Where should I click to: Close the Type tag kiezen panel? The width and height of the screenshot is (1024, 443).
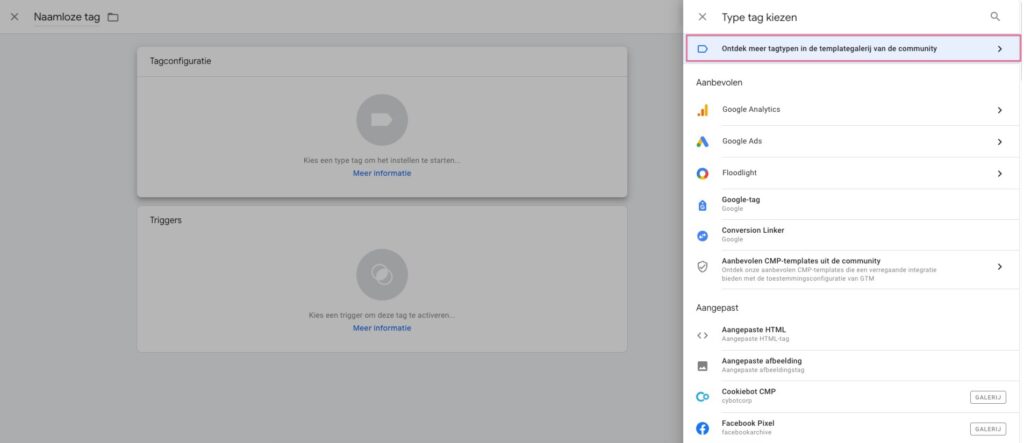click(702, 17)
